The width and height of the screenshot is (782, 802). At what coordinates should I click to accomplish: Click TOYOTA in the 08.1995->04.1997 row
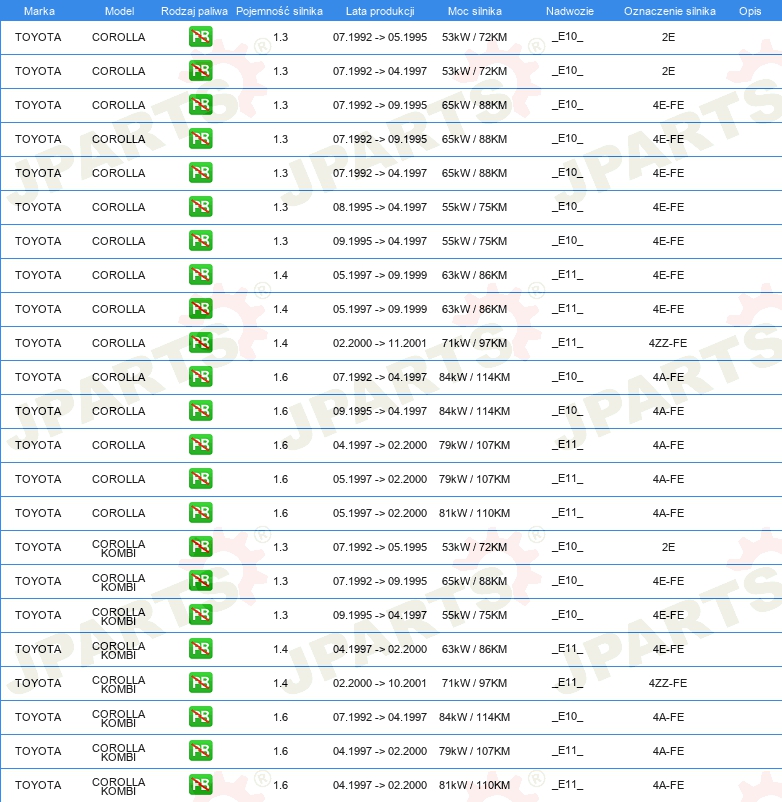pos(38,207)
